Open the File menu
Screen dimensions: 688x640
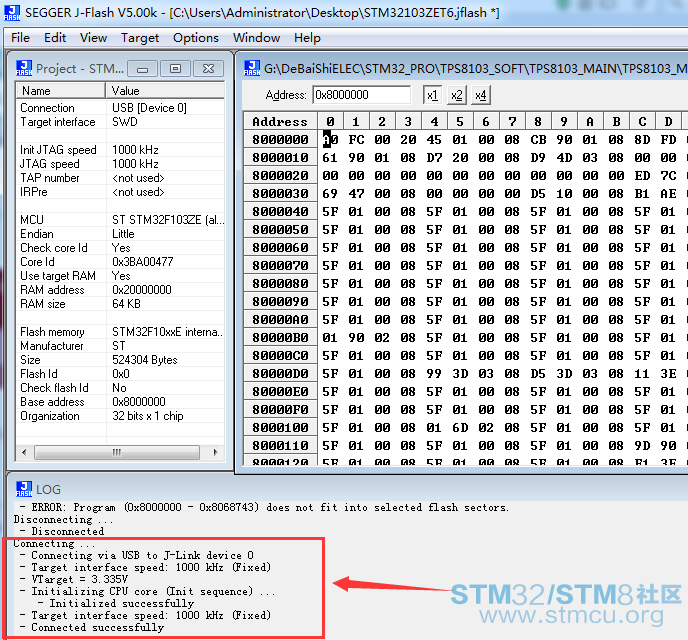(20, 38)
